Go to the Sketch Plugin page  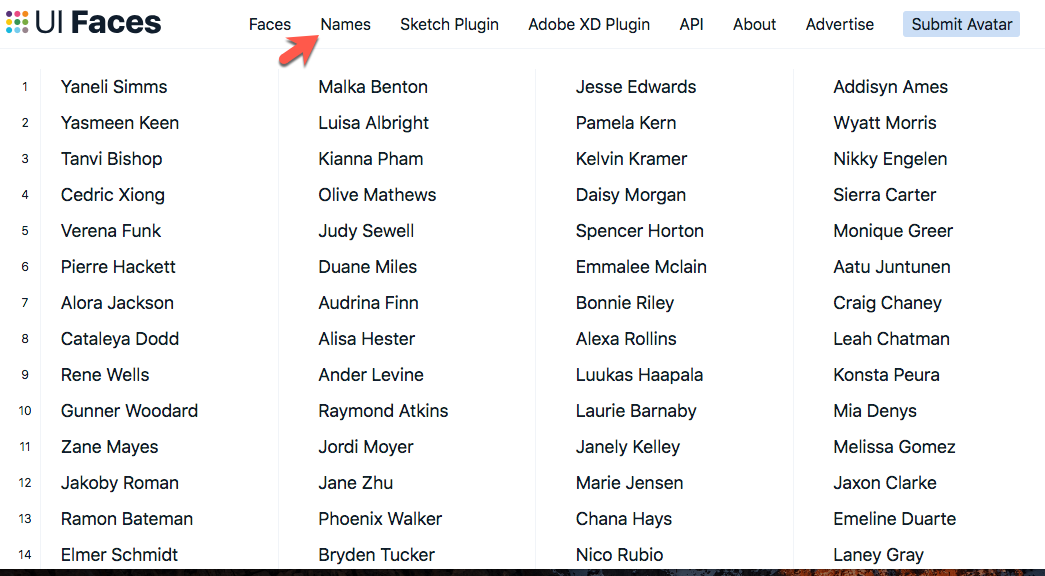pos(449,25)
